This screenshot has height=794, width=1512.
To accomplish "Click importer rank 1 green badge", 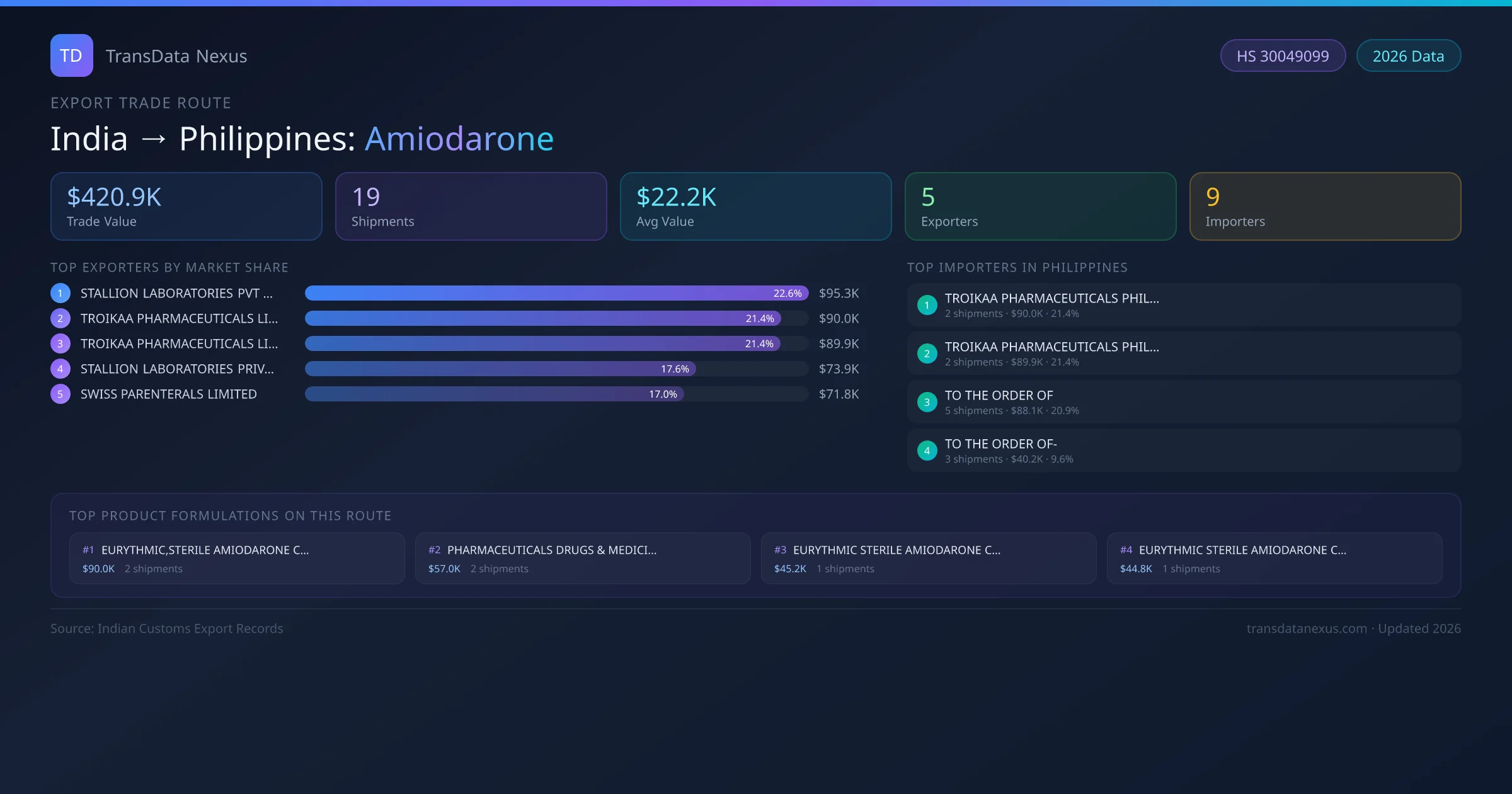I will 927,305.
